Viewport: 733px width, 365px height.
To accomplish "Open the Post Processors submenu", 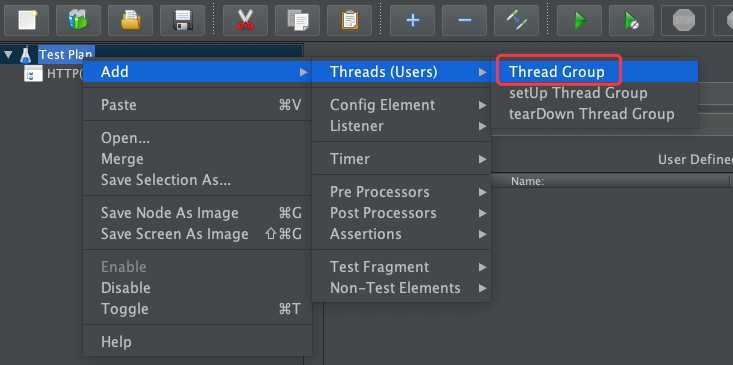I will [401, 213].
